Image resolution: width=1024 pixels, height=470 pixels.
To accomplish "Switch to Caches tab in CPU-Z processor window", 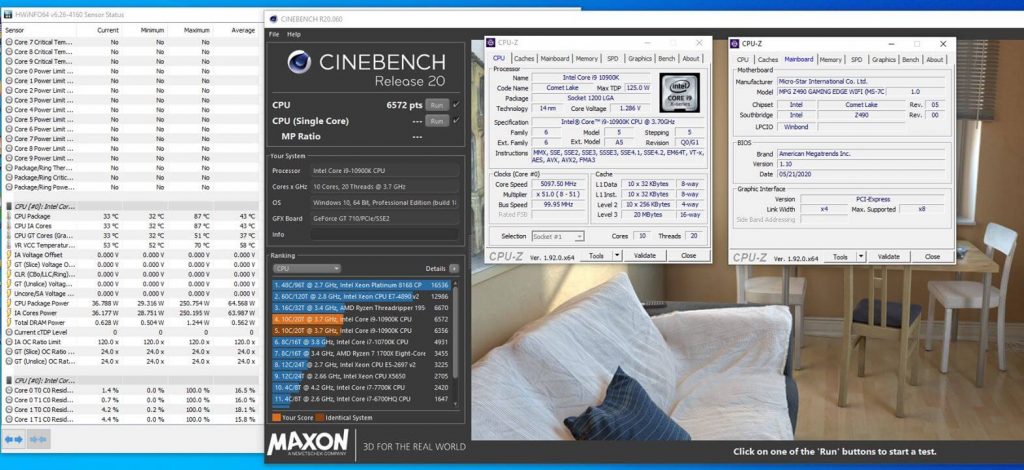I will pos(524,59).
